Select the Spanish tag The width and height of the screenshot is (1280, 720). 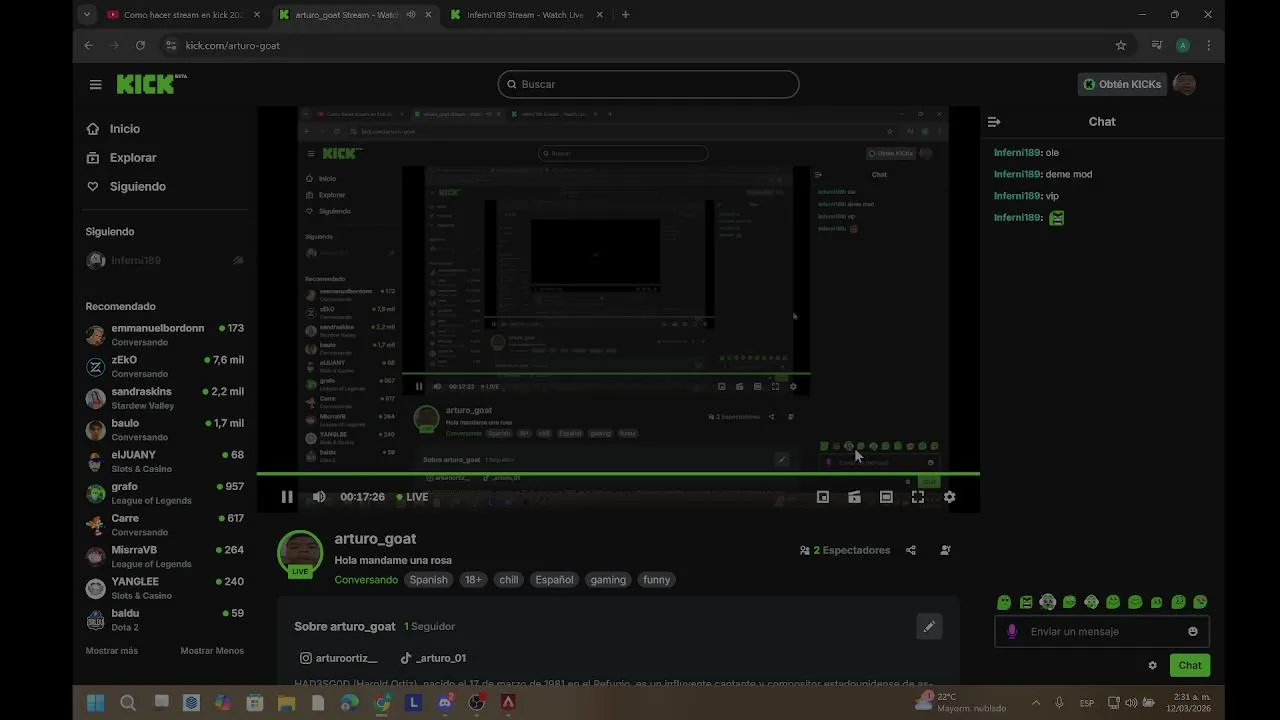click(428, 580)
